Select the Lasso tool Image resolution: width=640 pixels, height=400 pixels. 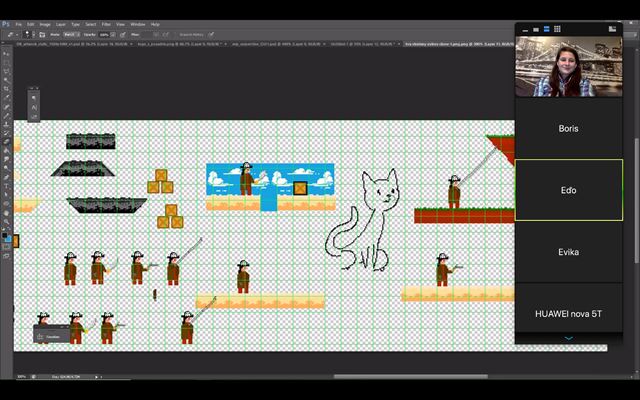(7, 69)
